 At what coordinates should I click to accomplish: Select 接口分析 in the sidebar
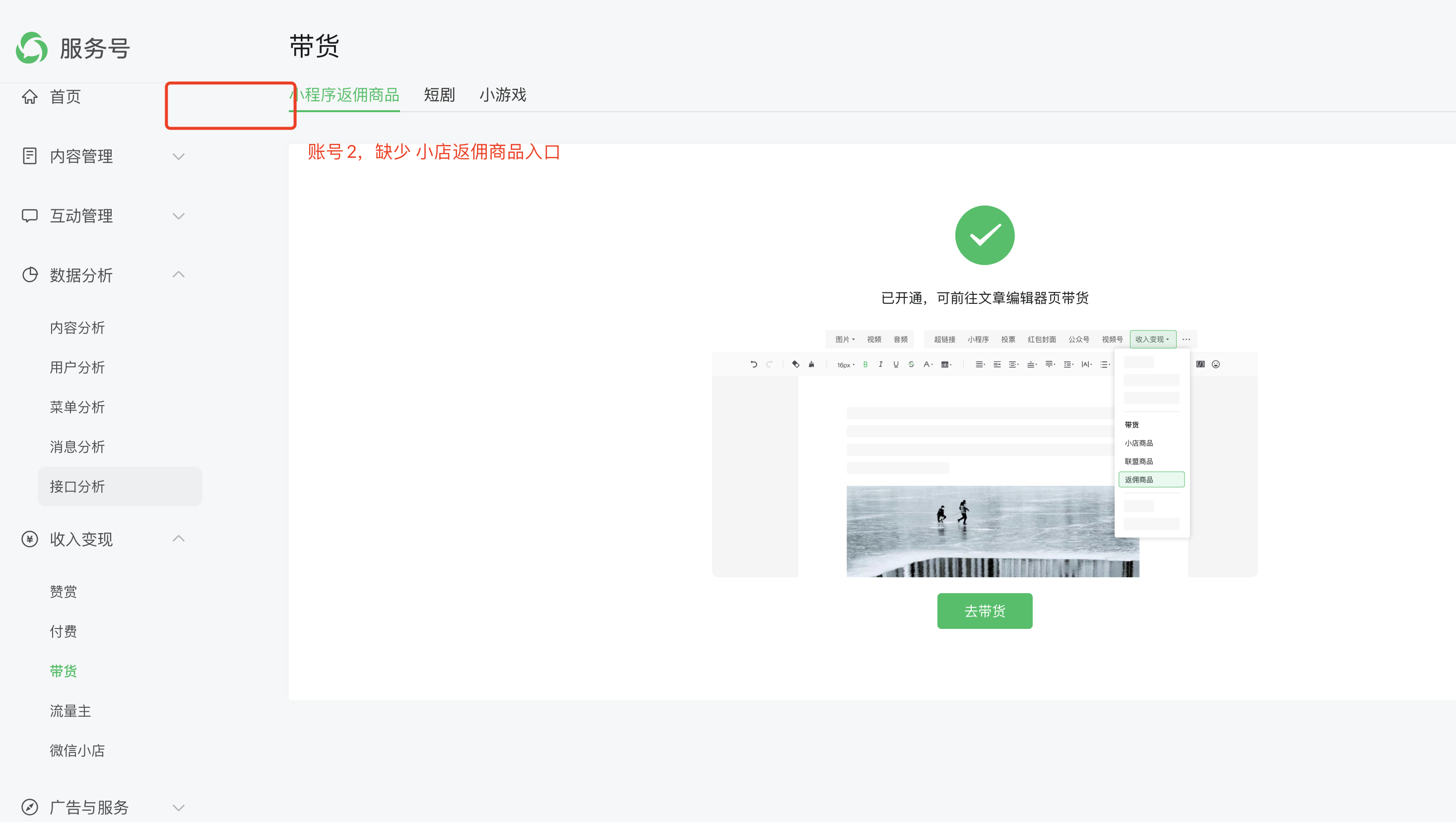point(77,487)
